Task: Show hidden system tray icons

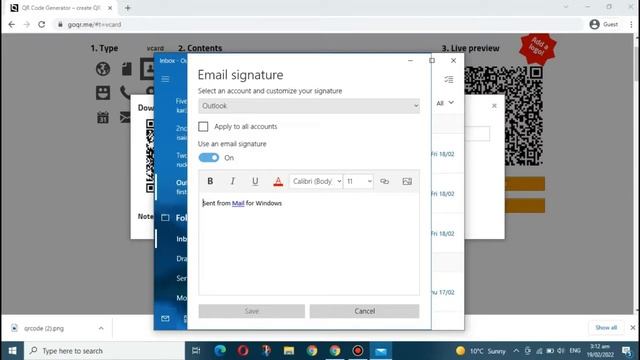Action: [516, 351]
